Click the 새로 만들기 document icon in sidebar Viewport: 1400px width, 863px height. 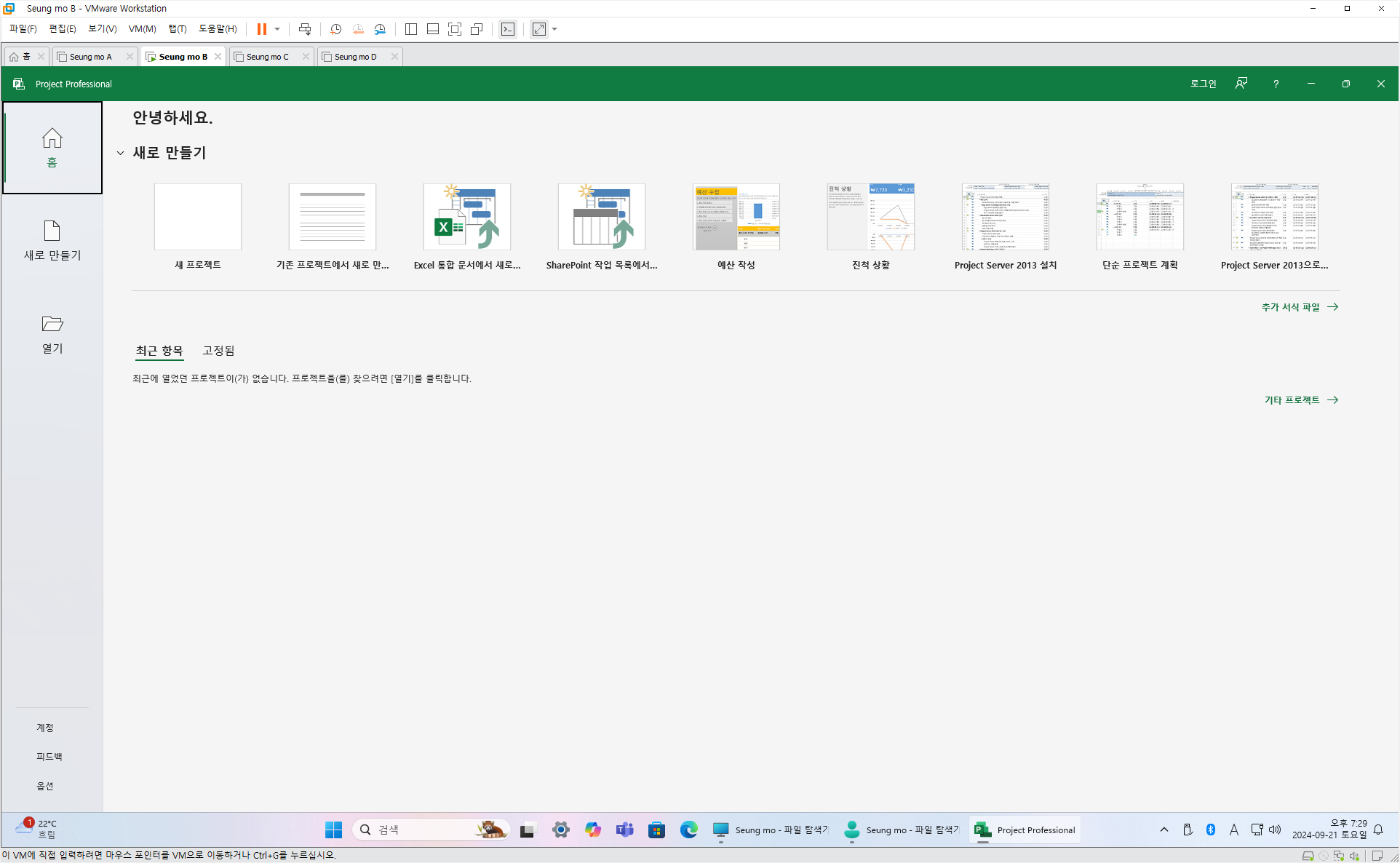pos(52,231)
